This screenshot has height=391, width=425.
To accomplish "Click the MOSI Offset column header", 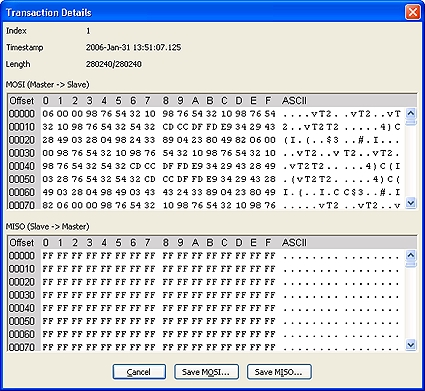I will click(22, 101).
